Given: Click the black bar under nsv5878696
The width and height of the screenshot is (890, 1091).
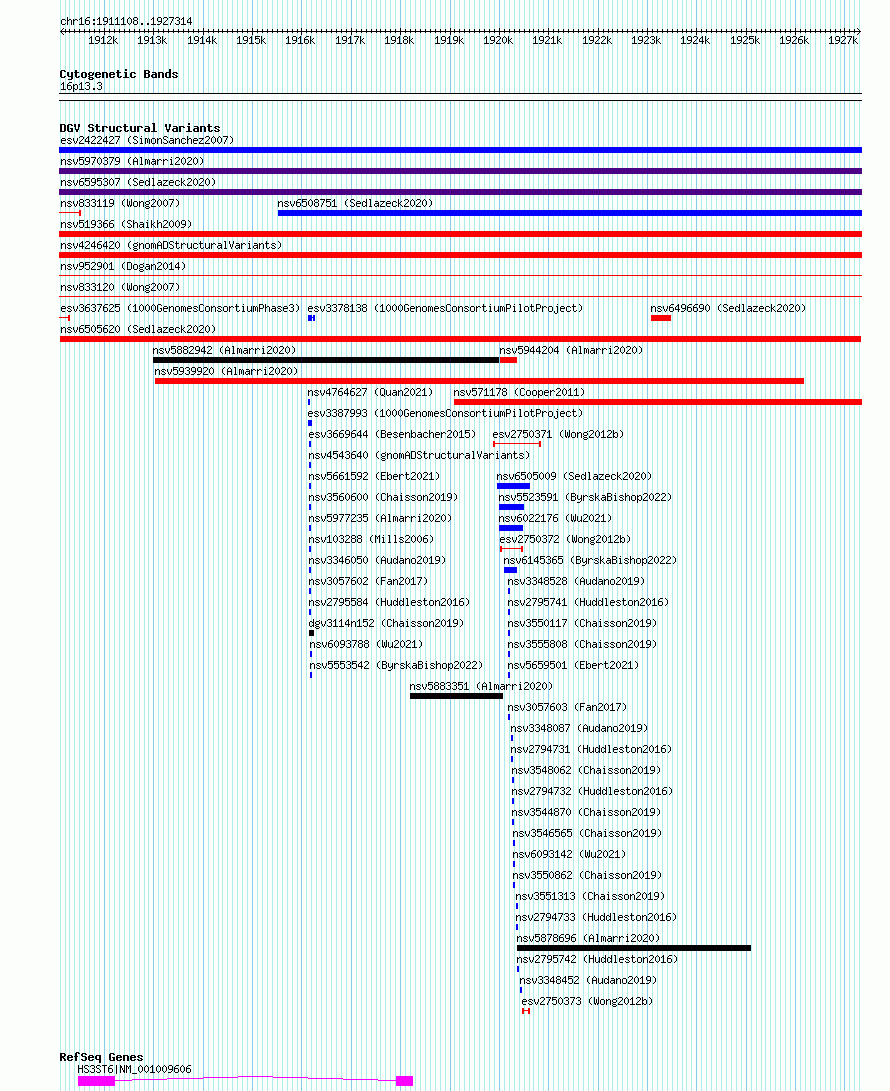Looking at the screenshot, I should (x=634, y=948).
